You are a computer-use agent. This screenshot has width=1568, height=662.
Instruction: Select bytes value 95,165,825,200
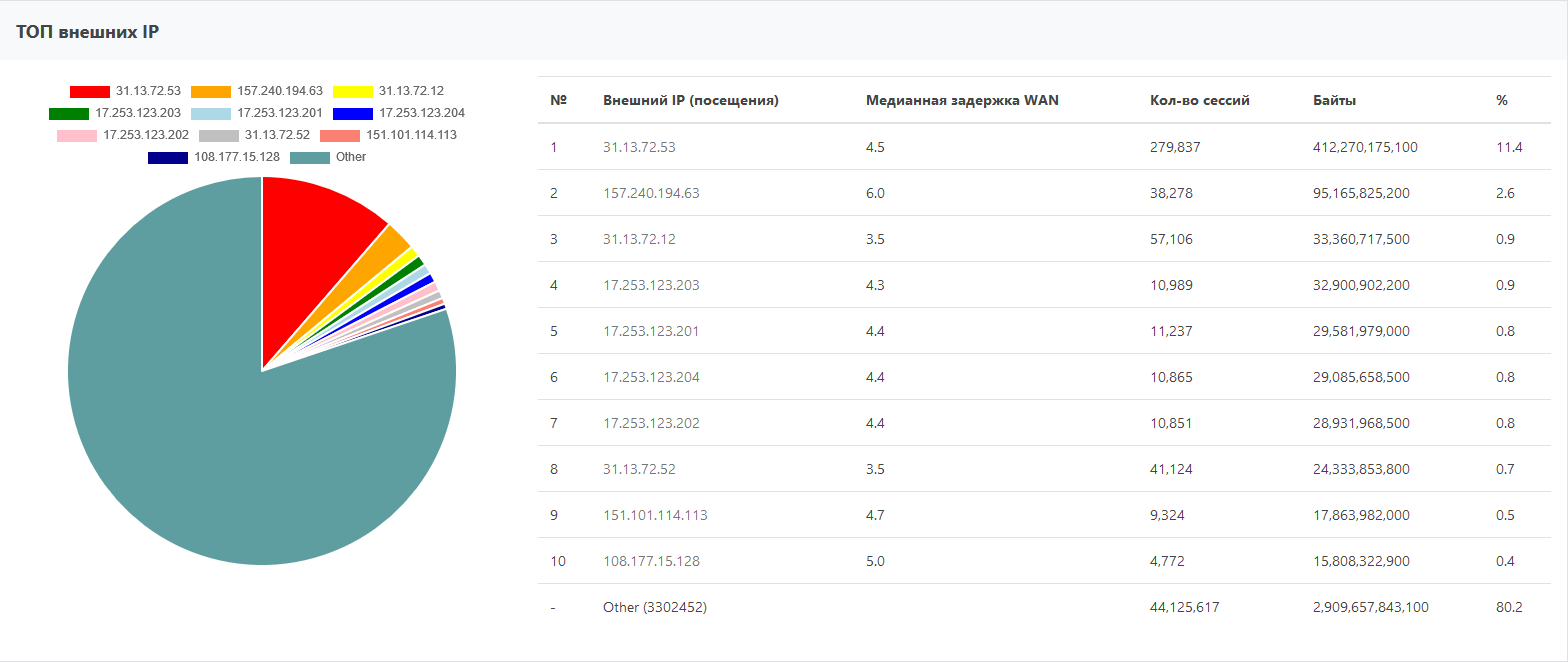point(1361,193)
